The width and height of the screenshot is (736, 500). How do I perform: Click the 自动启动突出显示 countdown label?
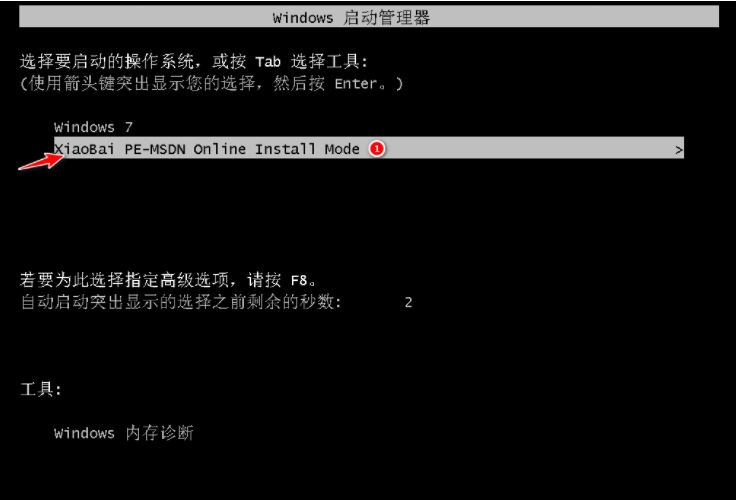[181, 302]
